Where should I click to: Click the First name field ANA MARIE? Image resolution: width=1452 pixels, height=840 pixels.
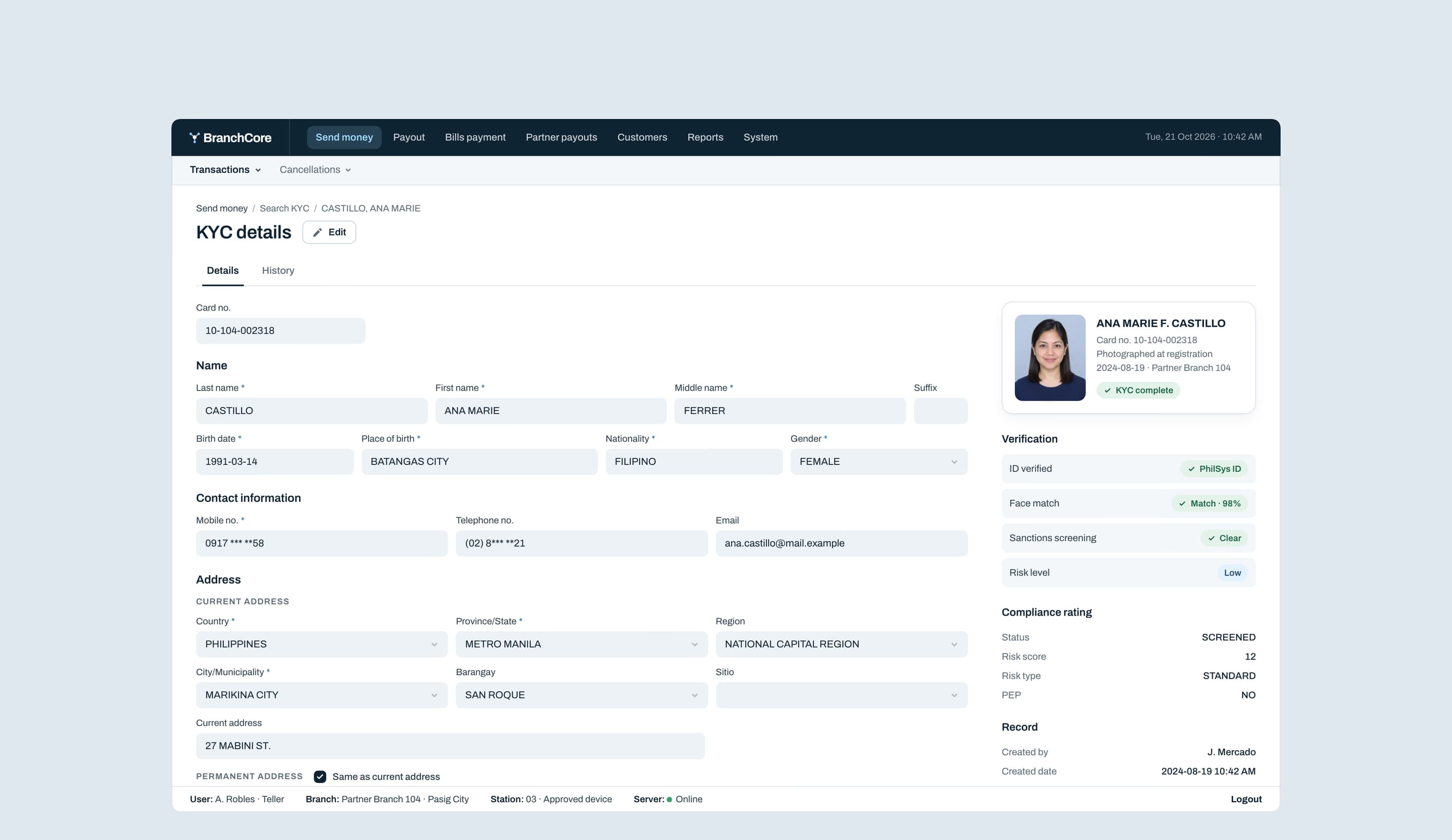551,411
